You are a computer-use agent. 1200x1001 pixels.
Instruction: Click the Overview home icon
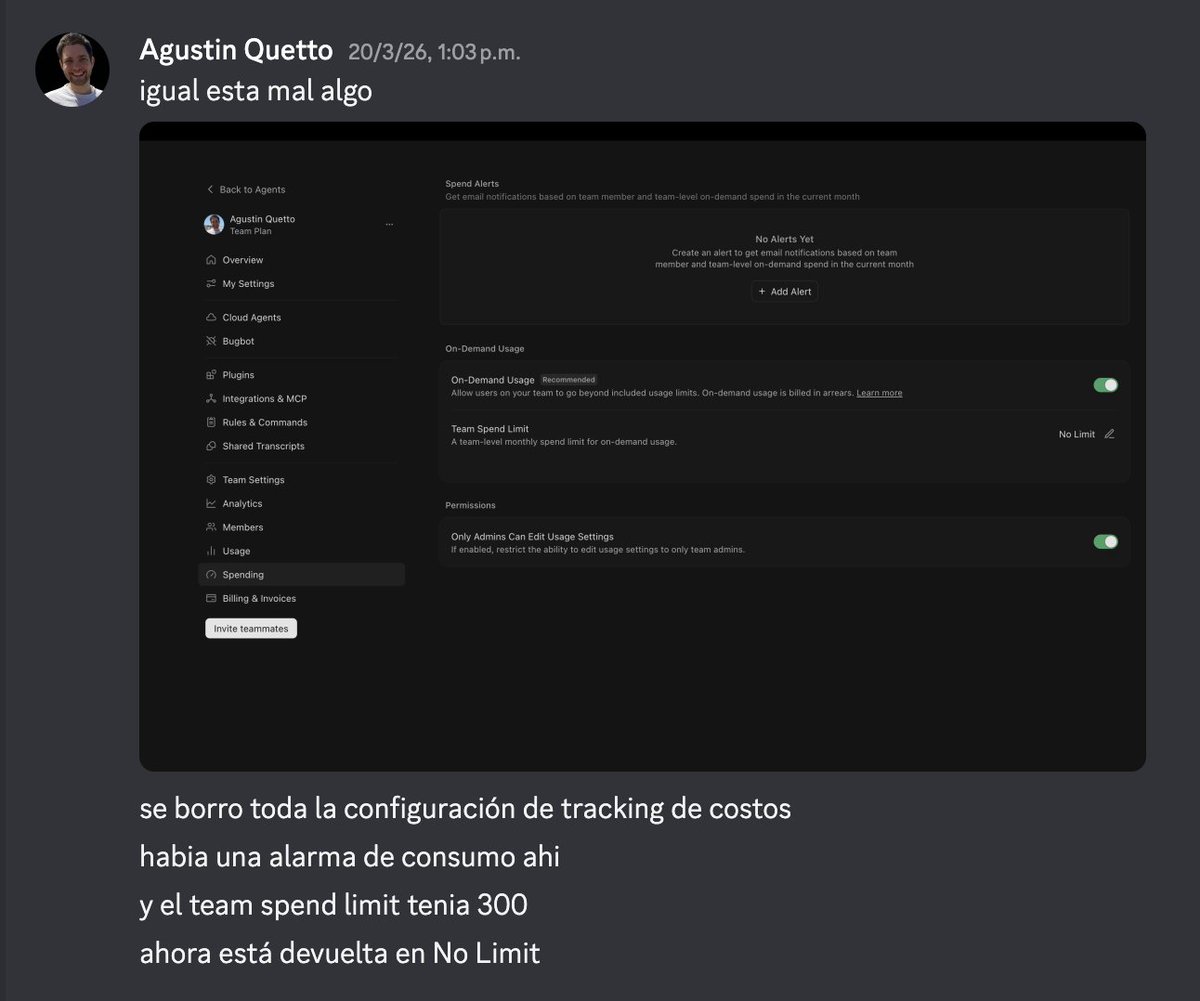tap(211, 260)
